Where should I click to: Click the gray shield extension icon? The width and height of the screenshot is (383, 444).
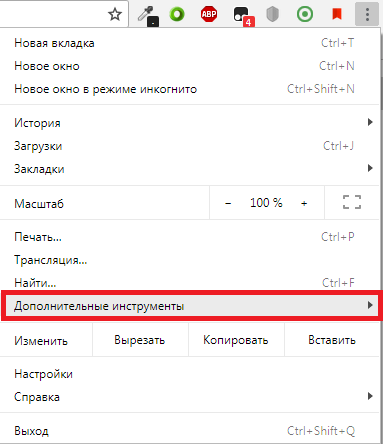(272, 14)
